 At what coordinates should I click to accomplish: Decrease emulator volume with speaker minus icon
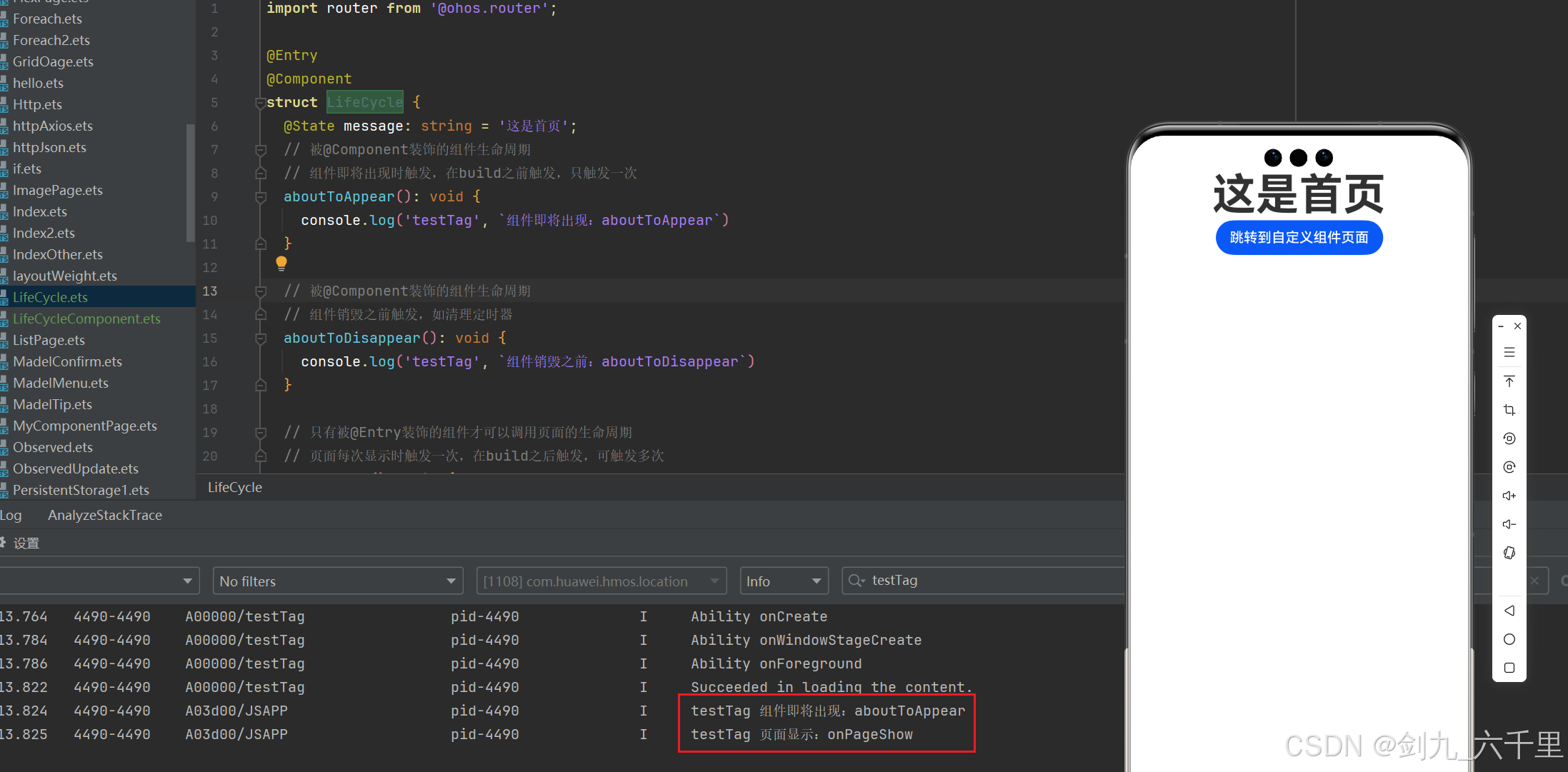point(1509,524)
